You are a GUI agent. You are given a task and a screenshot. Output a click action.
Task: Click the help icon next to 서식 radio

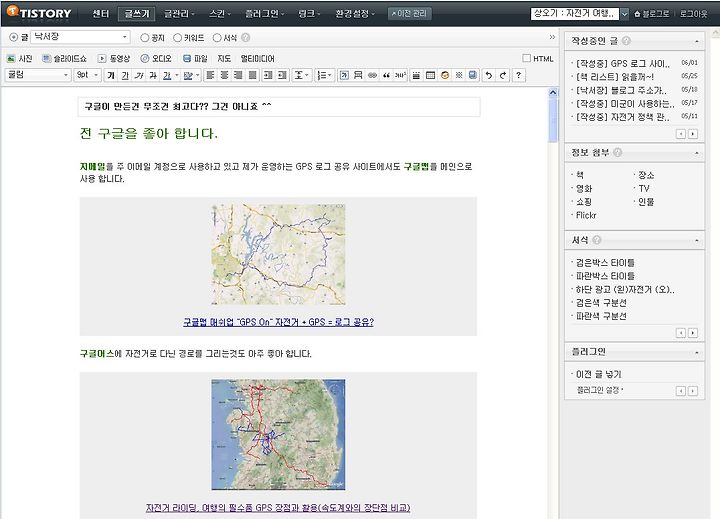click(246, 38)
